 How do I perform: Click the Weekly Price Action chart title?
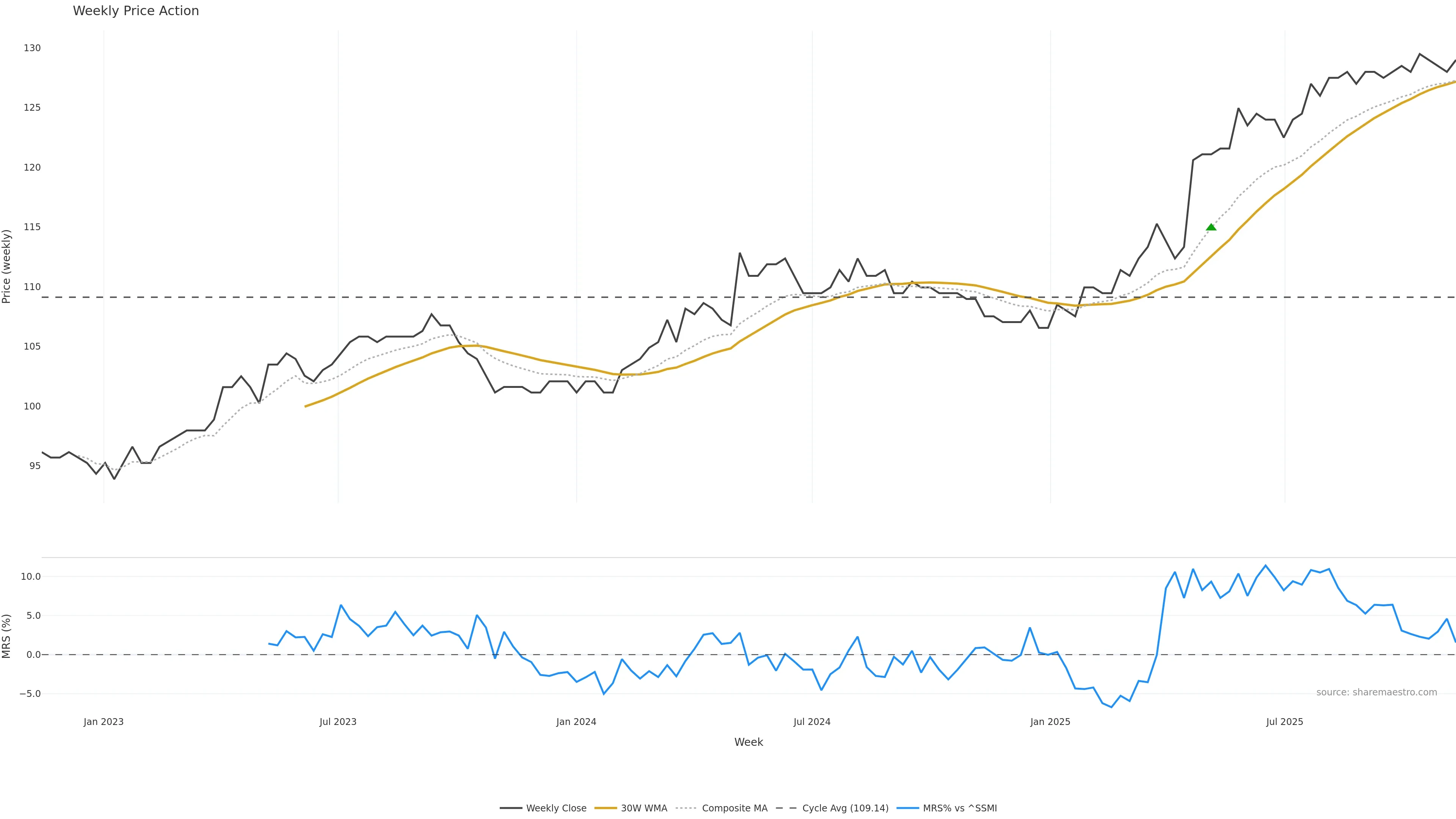[x=136, y=11]
